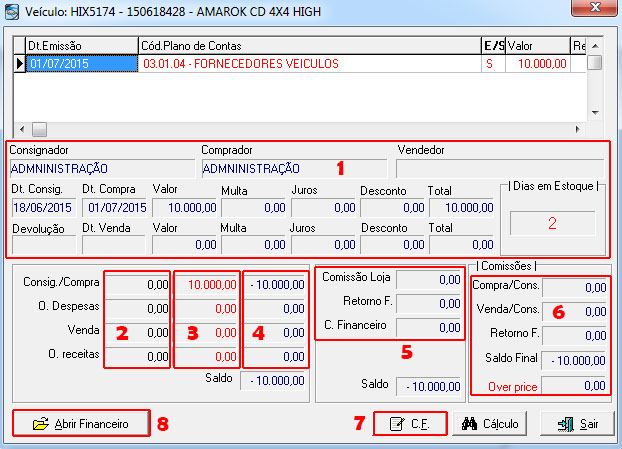Run the Cálculo button

coord(490,424)
